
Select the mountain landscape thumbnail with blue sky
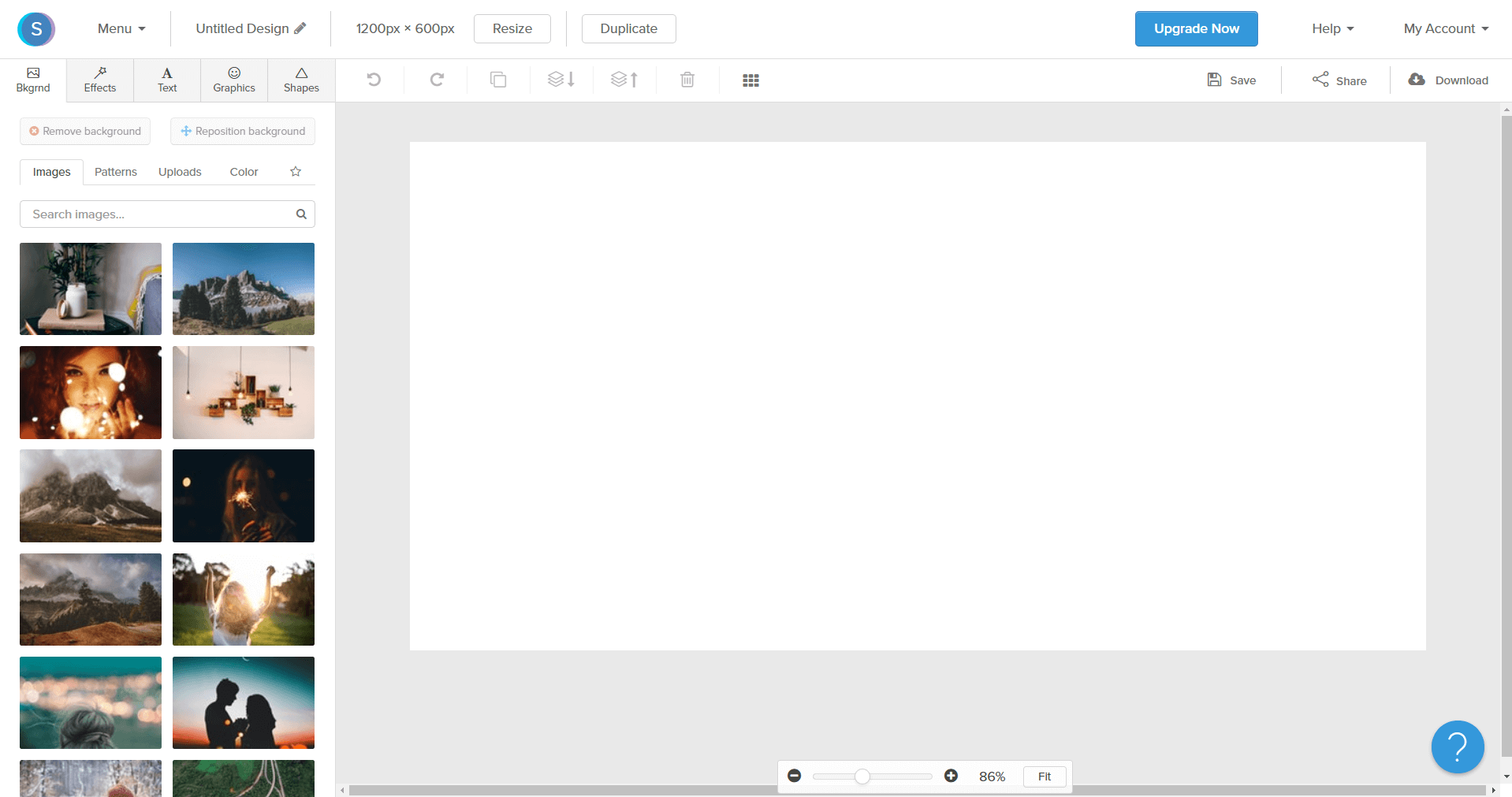pos(244,289)
